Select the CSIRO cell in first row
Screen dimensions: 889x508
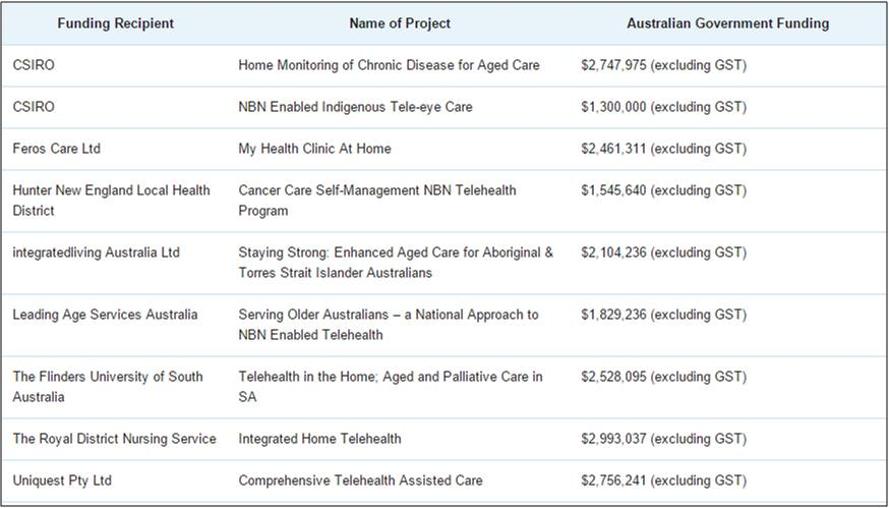click(34, 65)
